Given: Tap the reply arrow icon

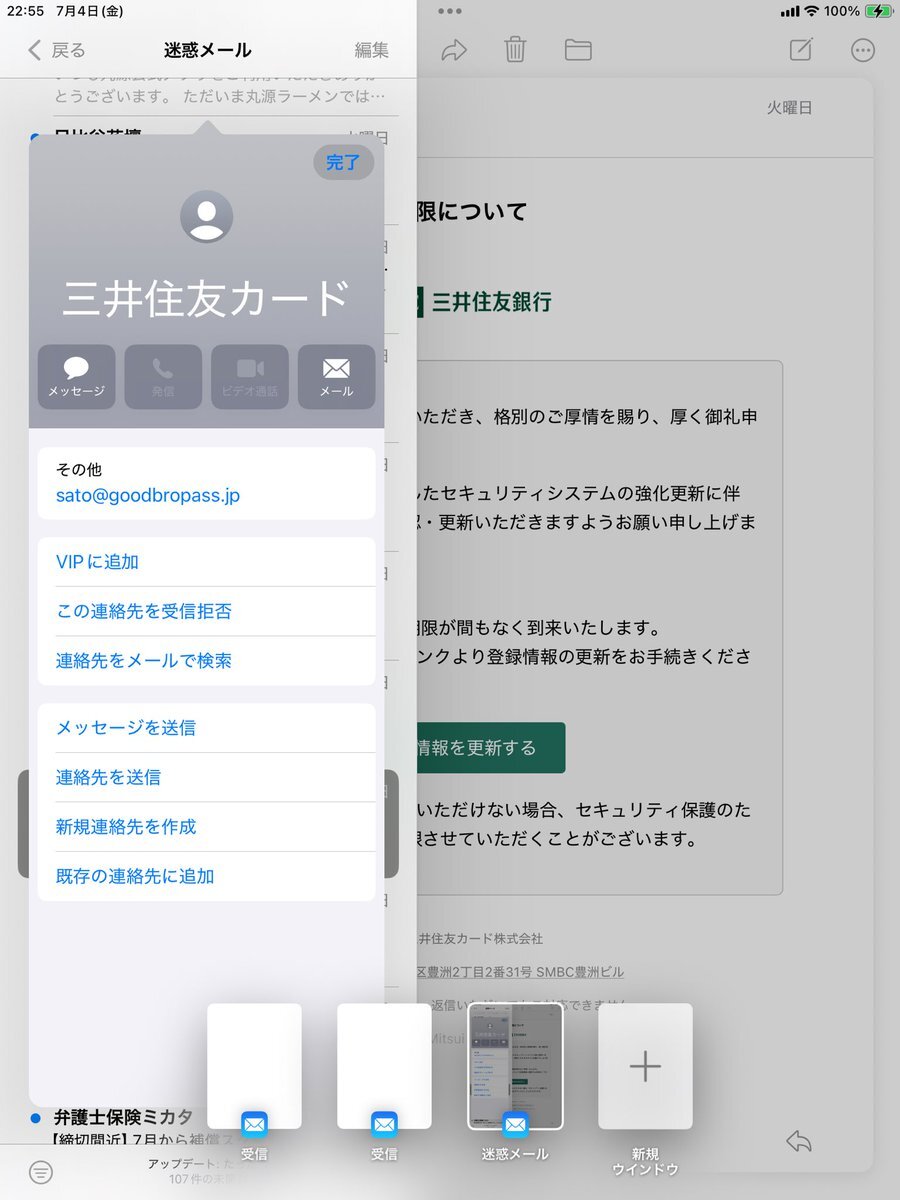Looking at the screenshot, I should [798, 1141].
